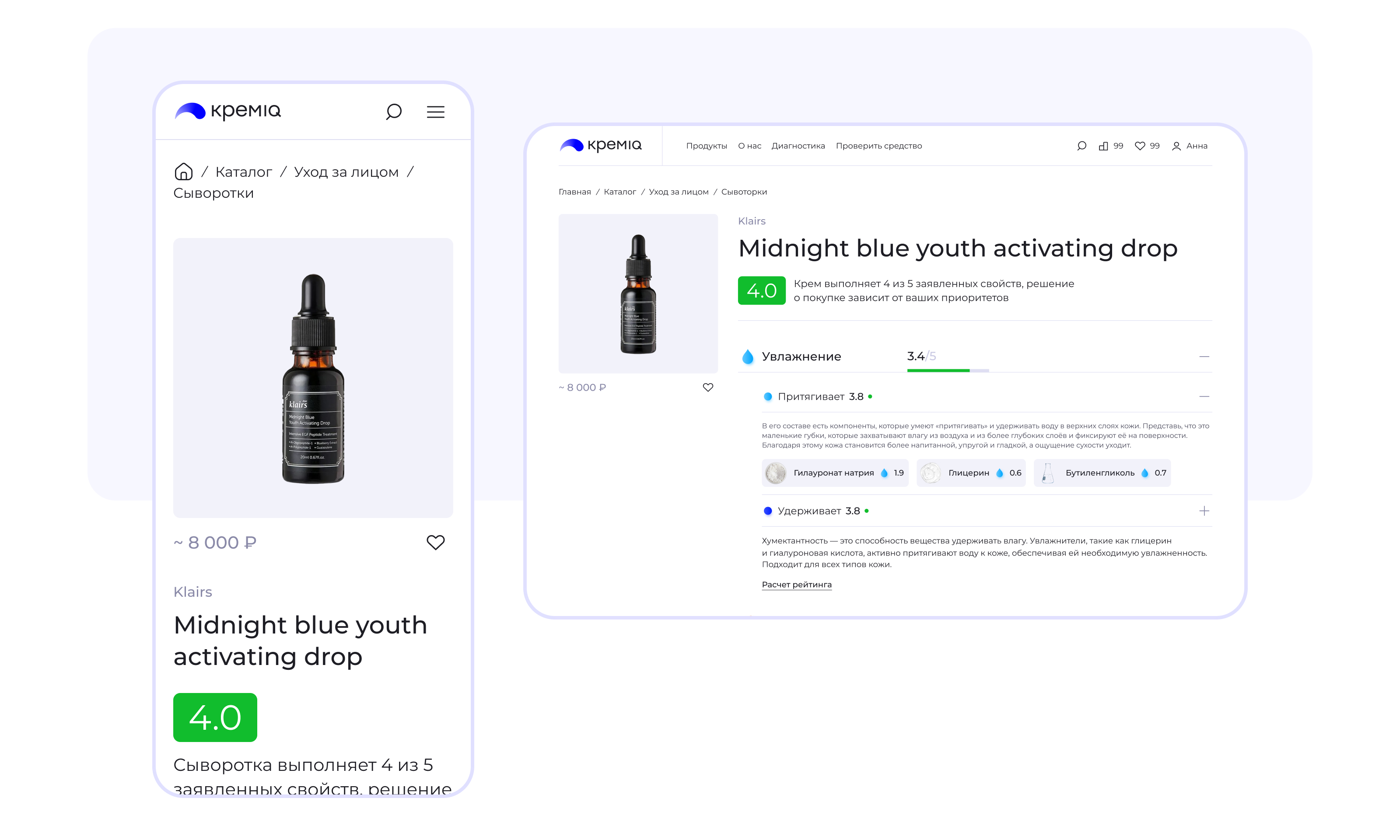This screenshot has width=1400, height=840.
Task: Open Уход за лицом in mobile breadcrumb
Action: 346,172
